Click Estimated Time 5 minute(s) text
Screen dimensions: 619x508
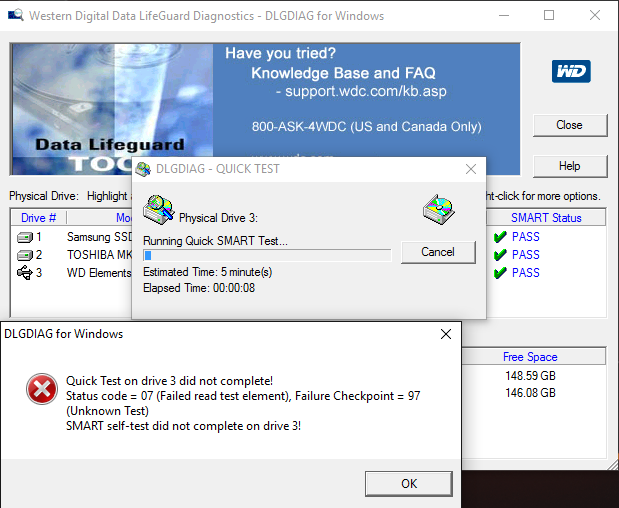pos(208,272)
